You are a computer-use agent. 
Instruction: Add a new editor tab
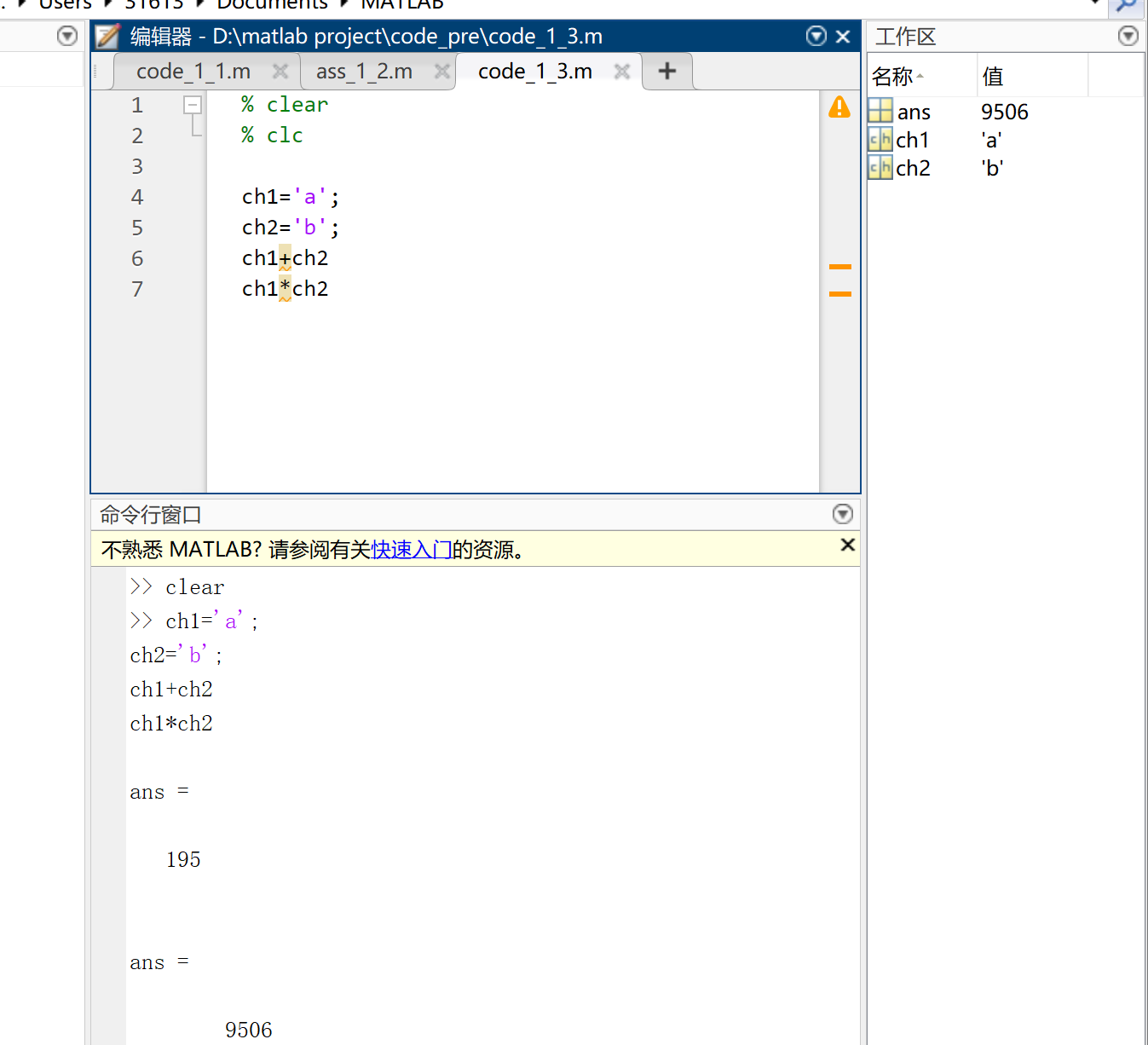(667, 71)
